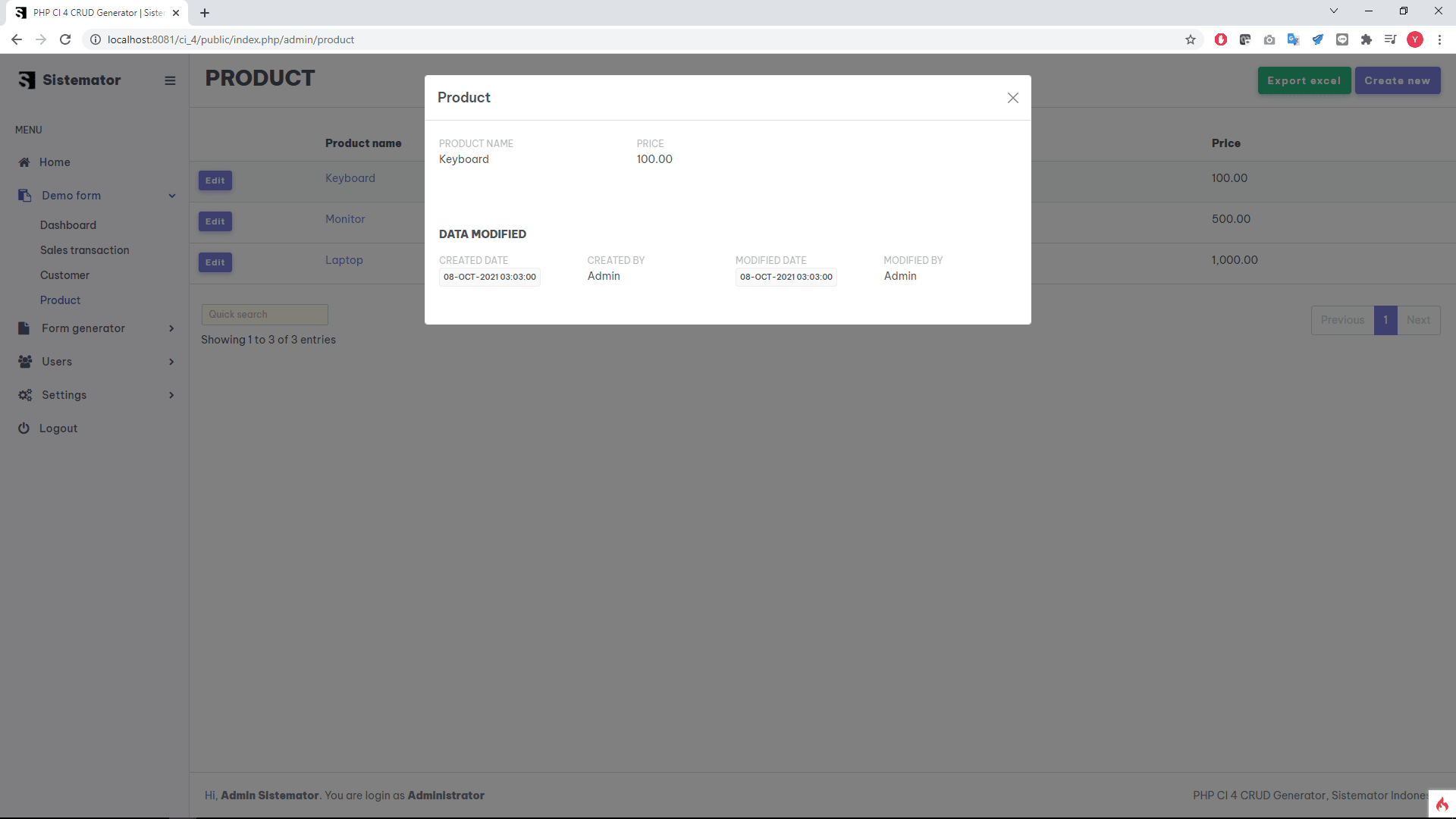The image size is (1456, 819).
Task: Open Sales transaction menu item
Action: click(84, 250)
